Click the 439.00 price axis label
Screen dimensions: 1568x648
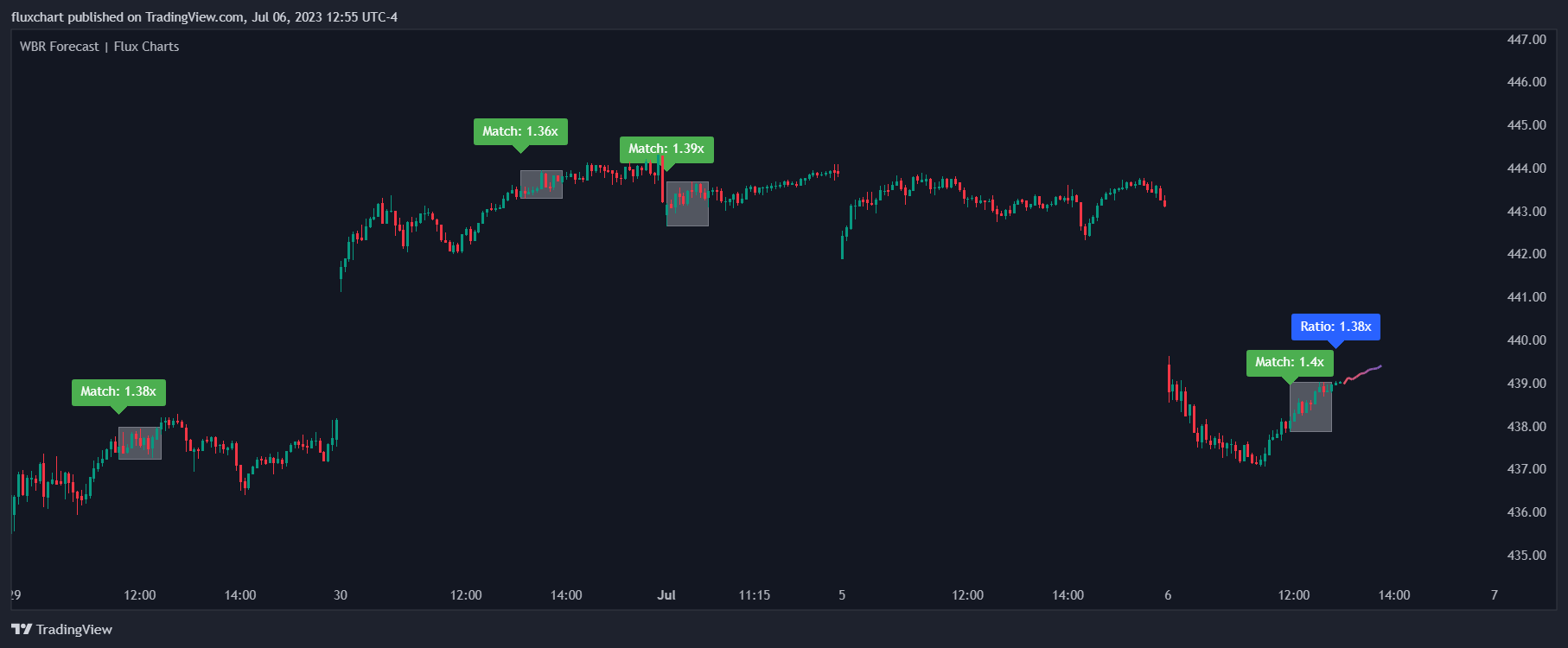pyautogui.click(x=1527, y=383)
